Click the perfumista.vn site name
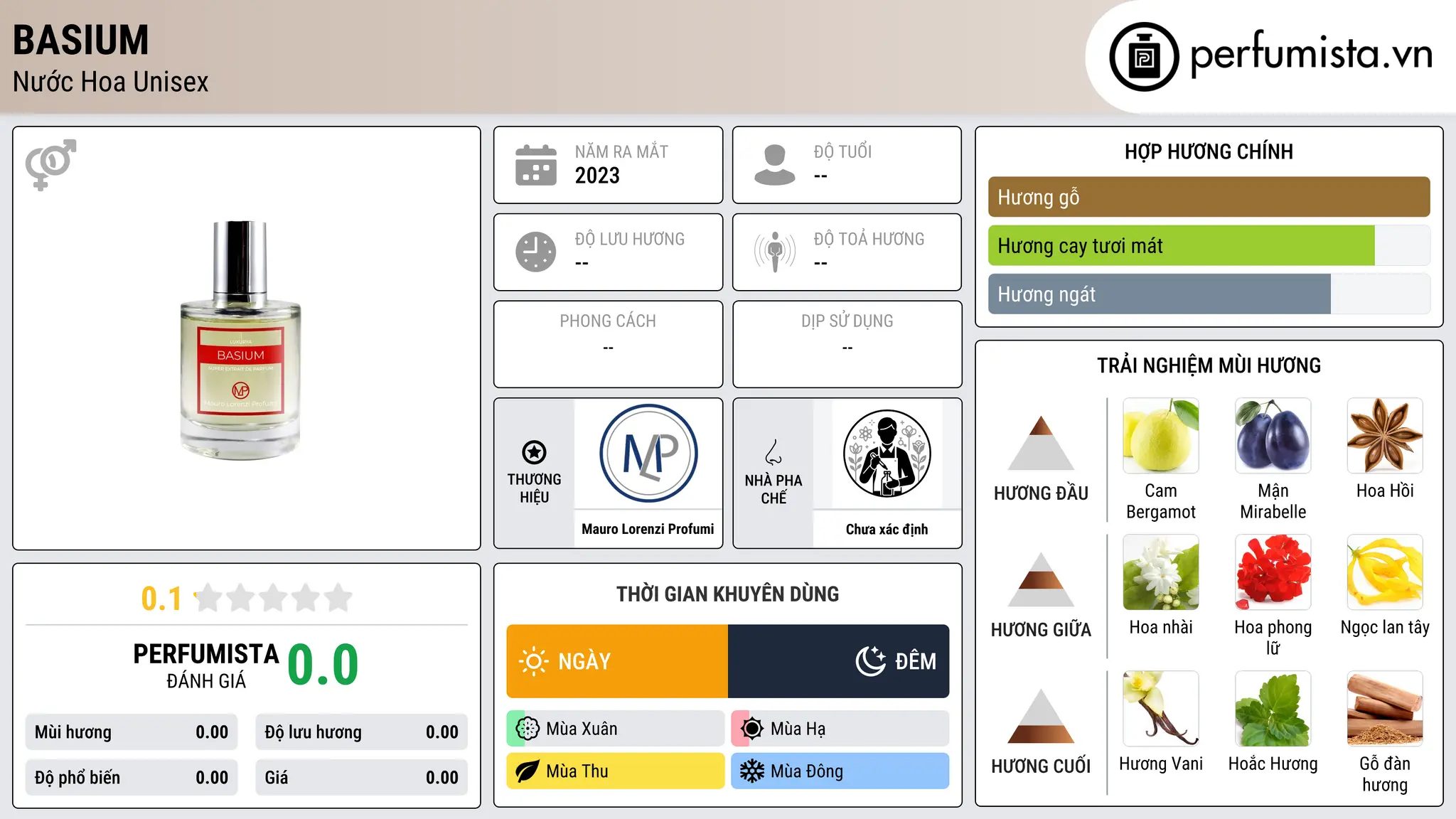The height and width of the screenshot is (819, 1456). 1312,53
